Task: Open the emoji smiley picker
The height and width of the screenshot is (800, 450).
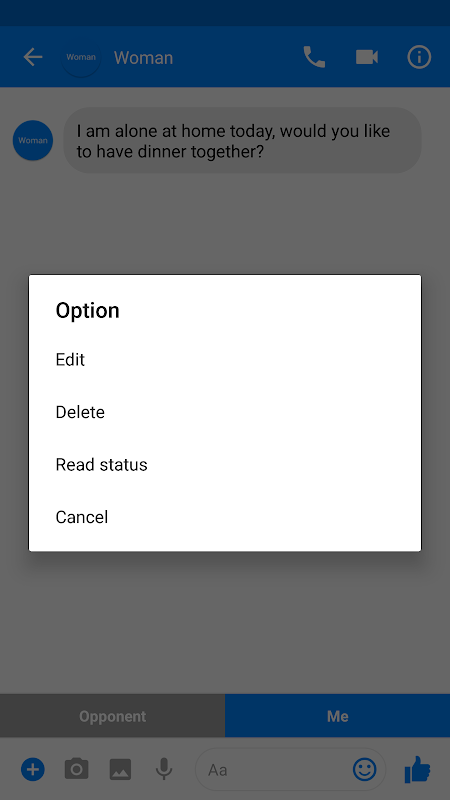Action: [365, 769]
